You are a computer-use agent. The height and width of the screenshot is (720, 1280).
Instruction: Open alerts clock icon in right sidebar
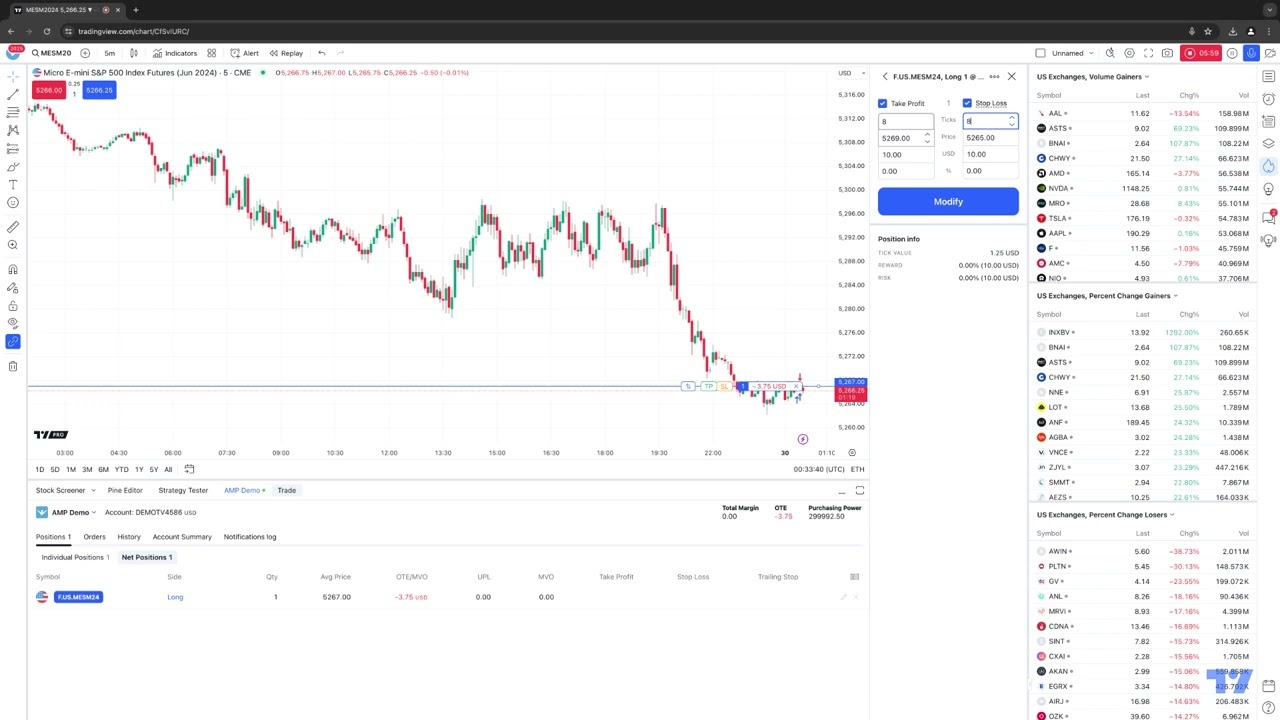1269,99
